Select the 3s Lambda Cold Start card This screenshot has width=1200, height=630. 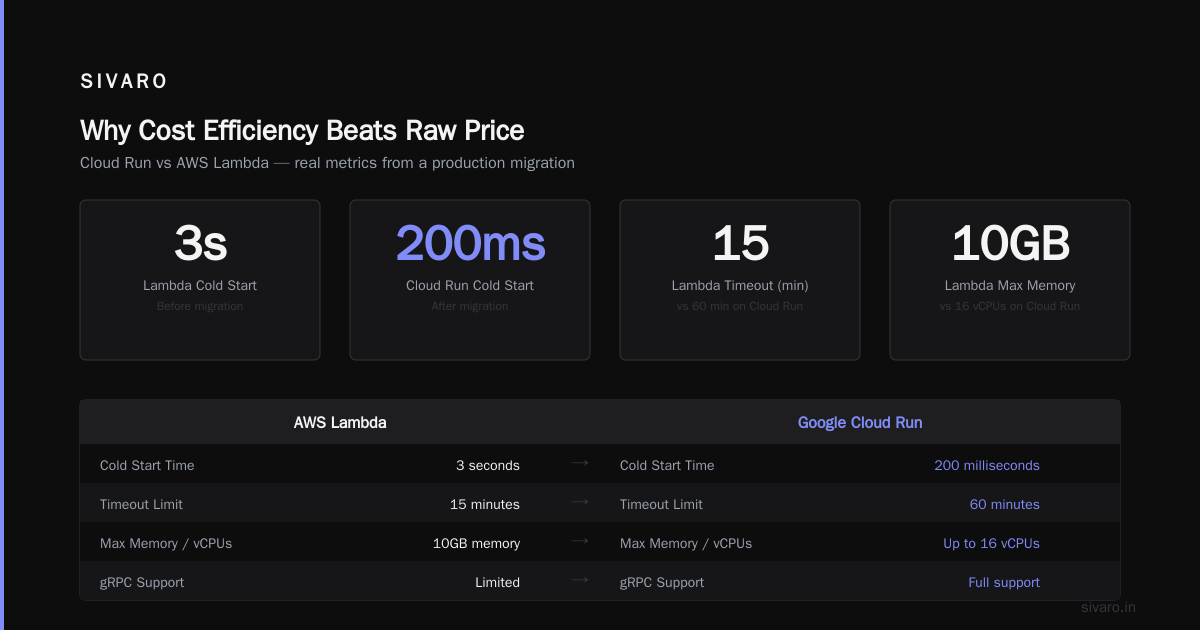pos(200,280)
